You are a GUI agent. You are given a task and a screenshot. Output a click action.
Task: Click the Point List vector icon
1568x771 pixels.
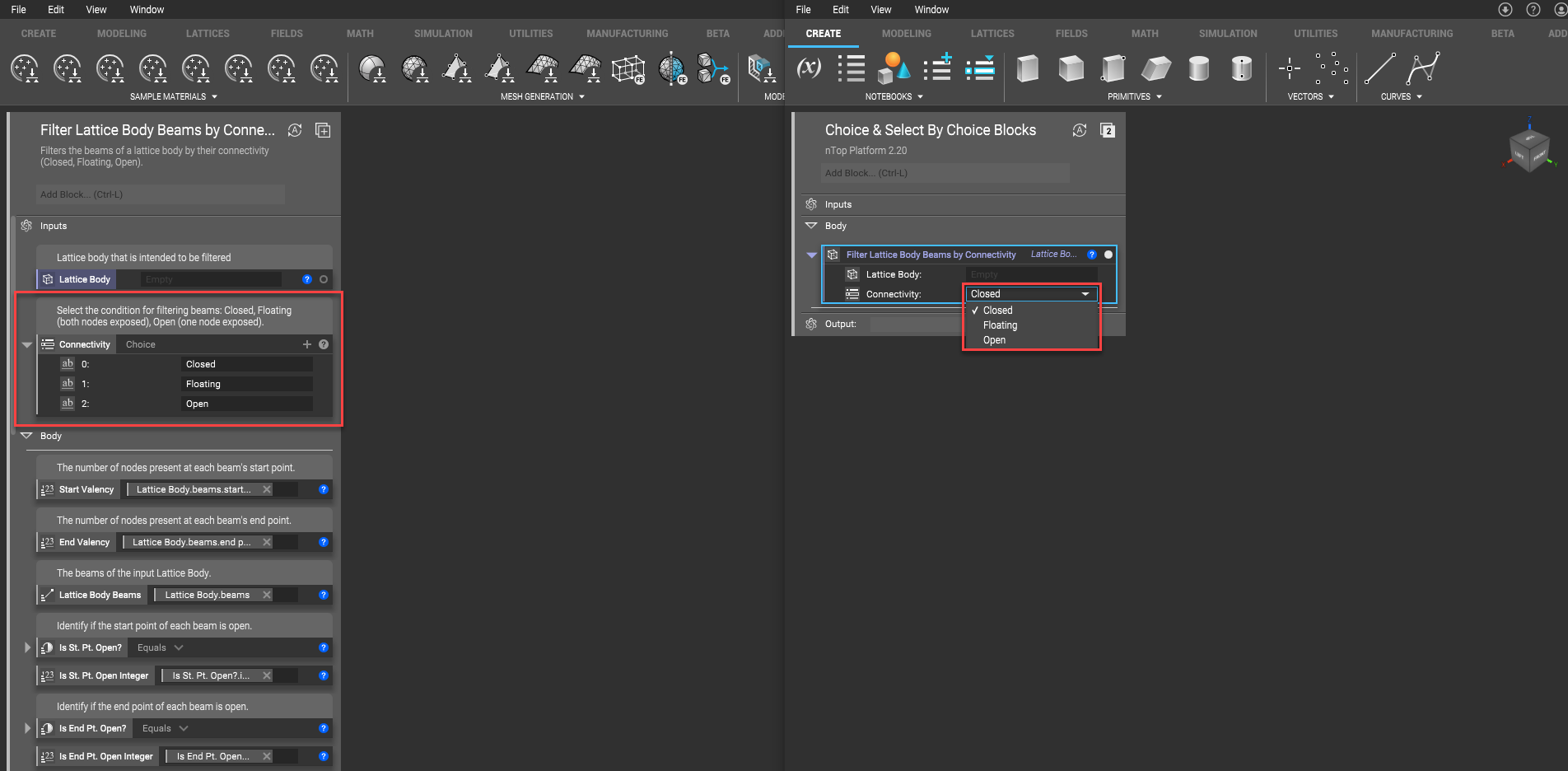click(x=1332, y=68)
